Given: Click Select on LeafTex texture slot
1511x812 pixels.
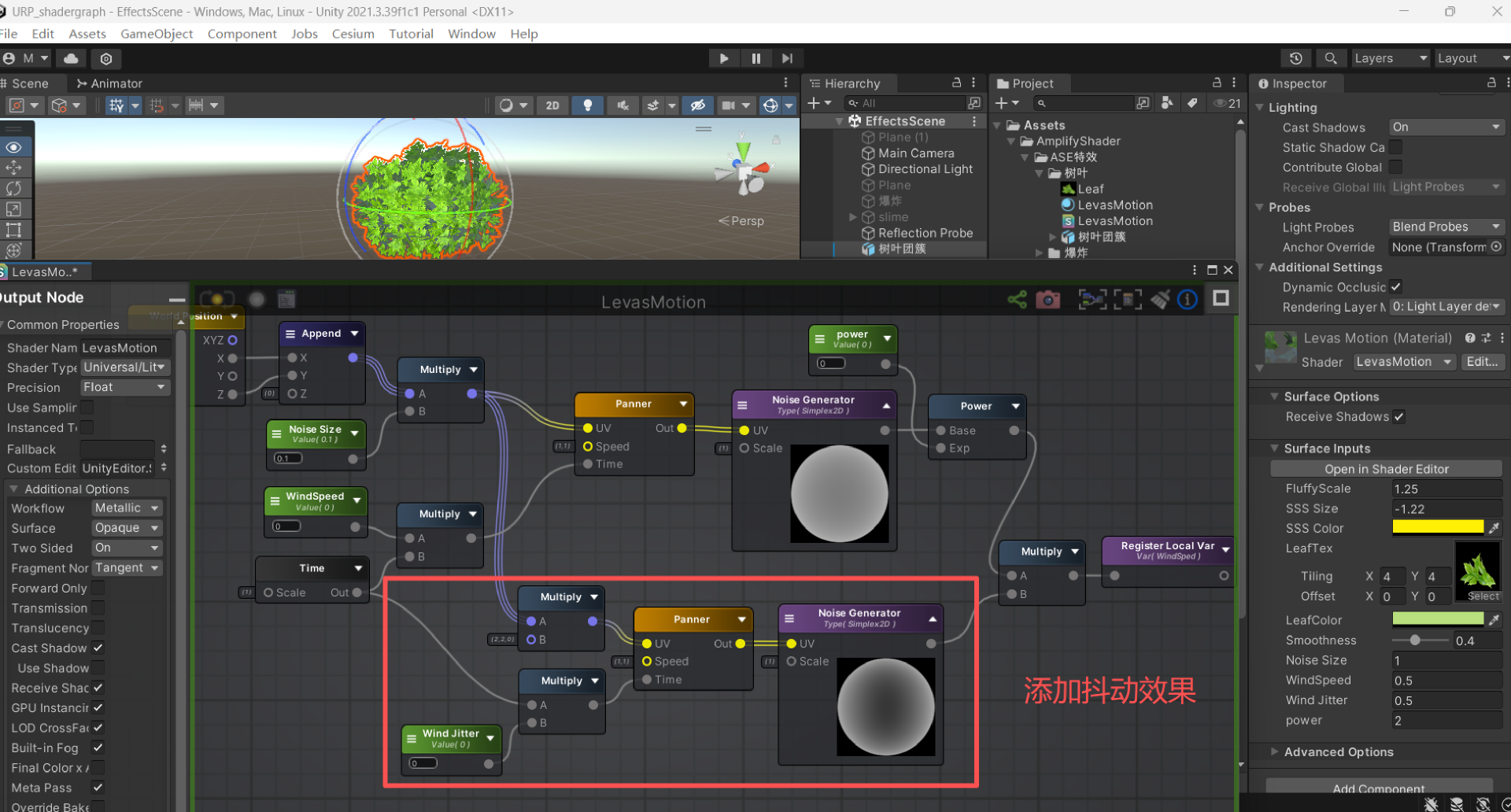Looking at the screenshot, I should pos(1483,596).
